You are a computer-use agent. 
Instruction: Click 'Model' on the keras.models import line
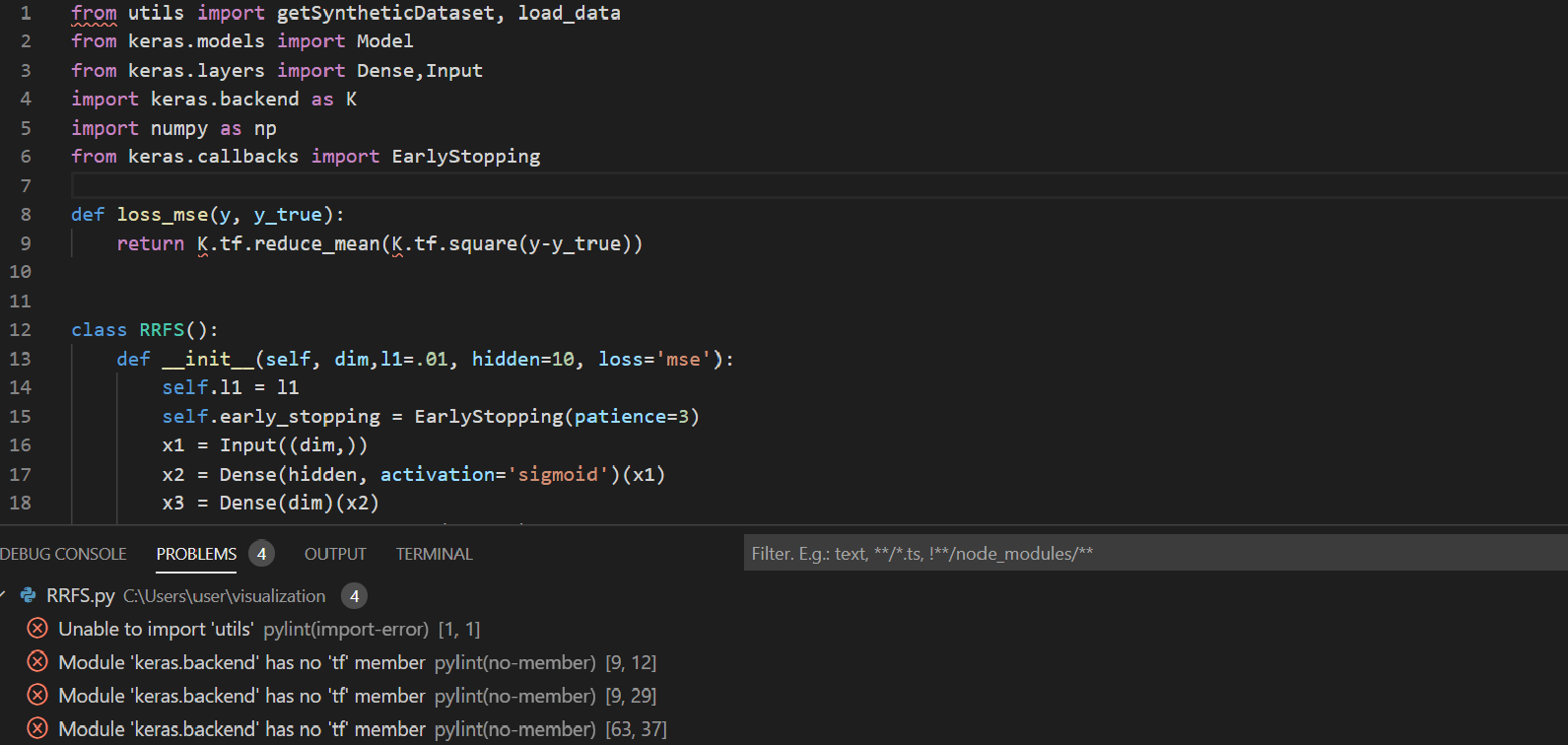point(385,40)
